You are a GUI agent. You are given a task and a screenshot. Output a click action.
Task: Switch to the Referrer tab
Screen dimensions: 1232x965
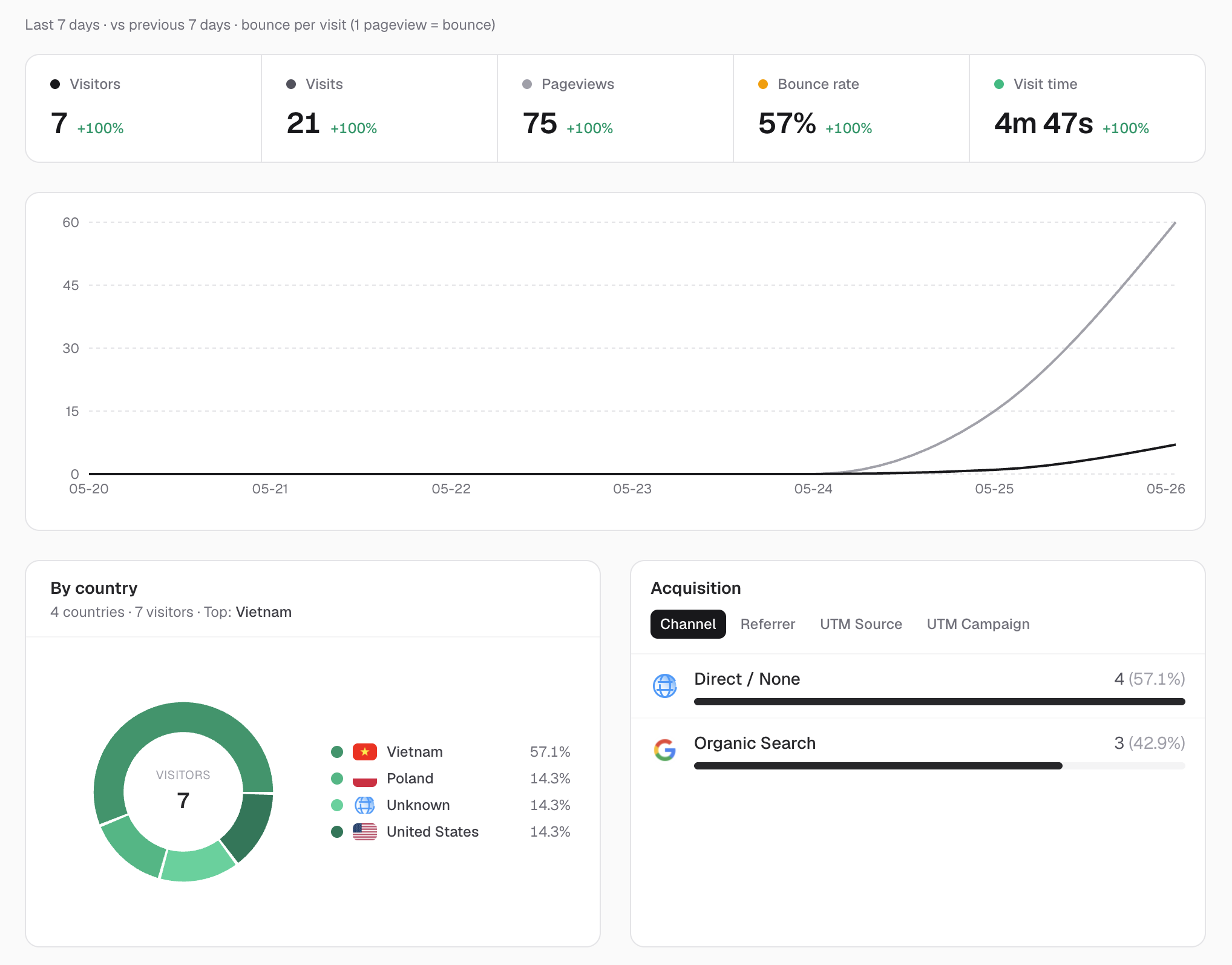(x=767, y=624)
